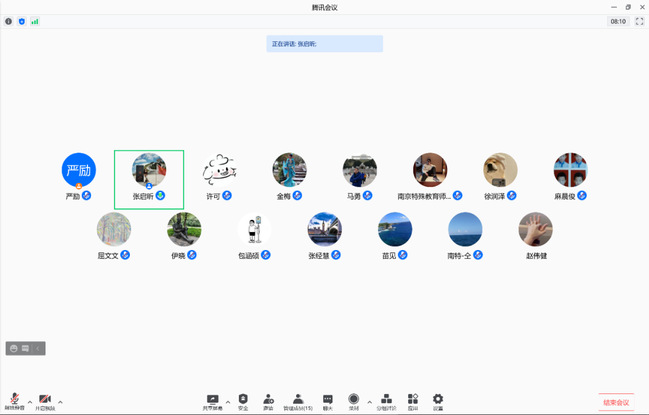Open the Share Screen tool
Screen dimensions: 649x415
click(x=212, y=401)
